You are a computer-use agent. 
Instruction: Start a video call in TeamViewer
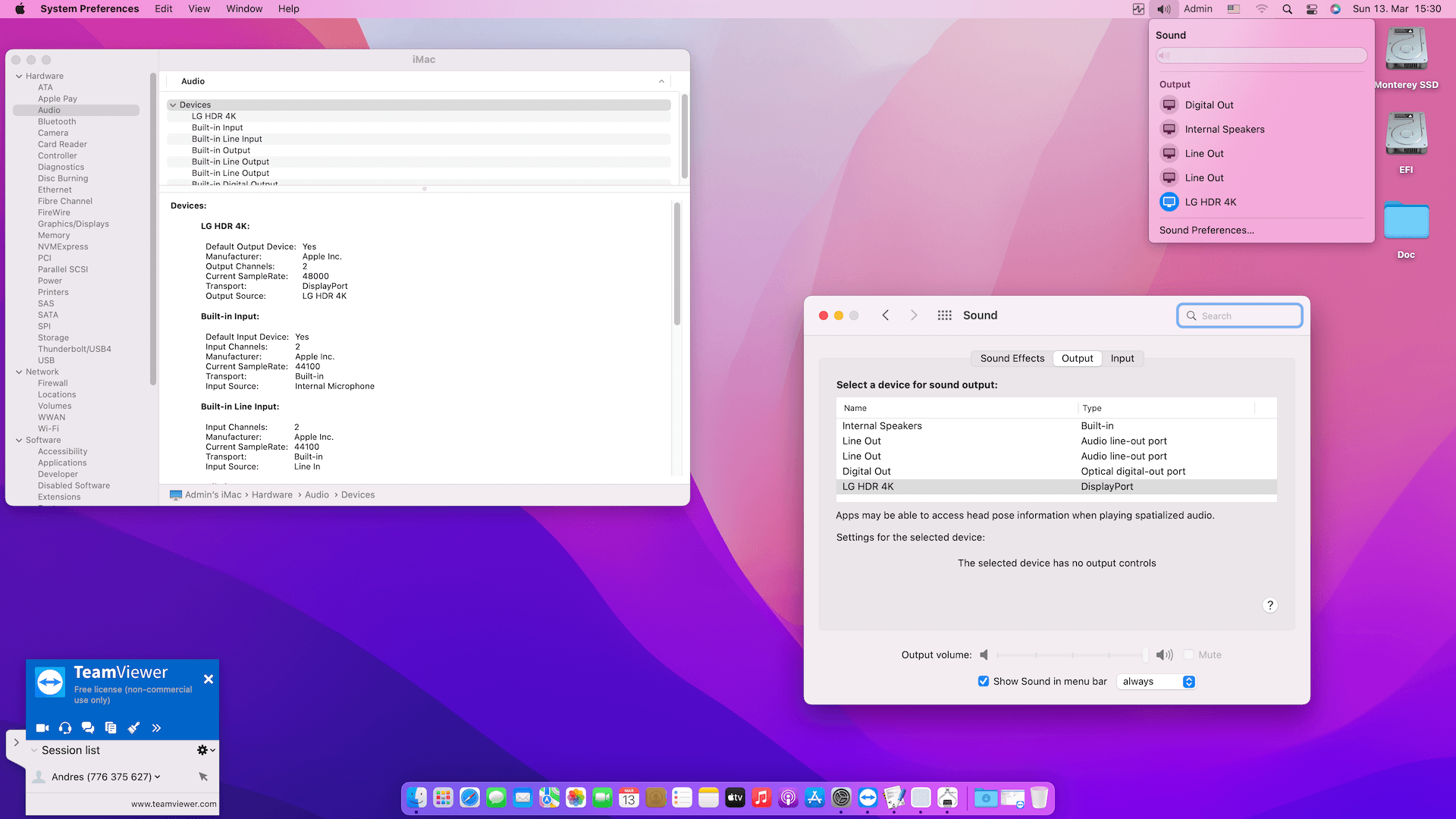pyautogui.click(x=42, y=727)
